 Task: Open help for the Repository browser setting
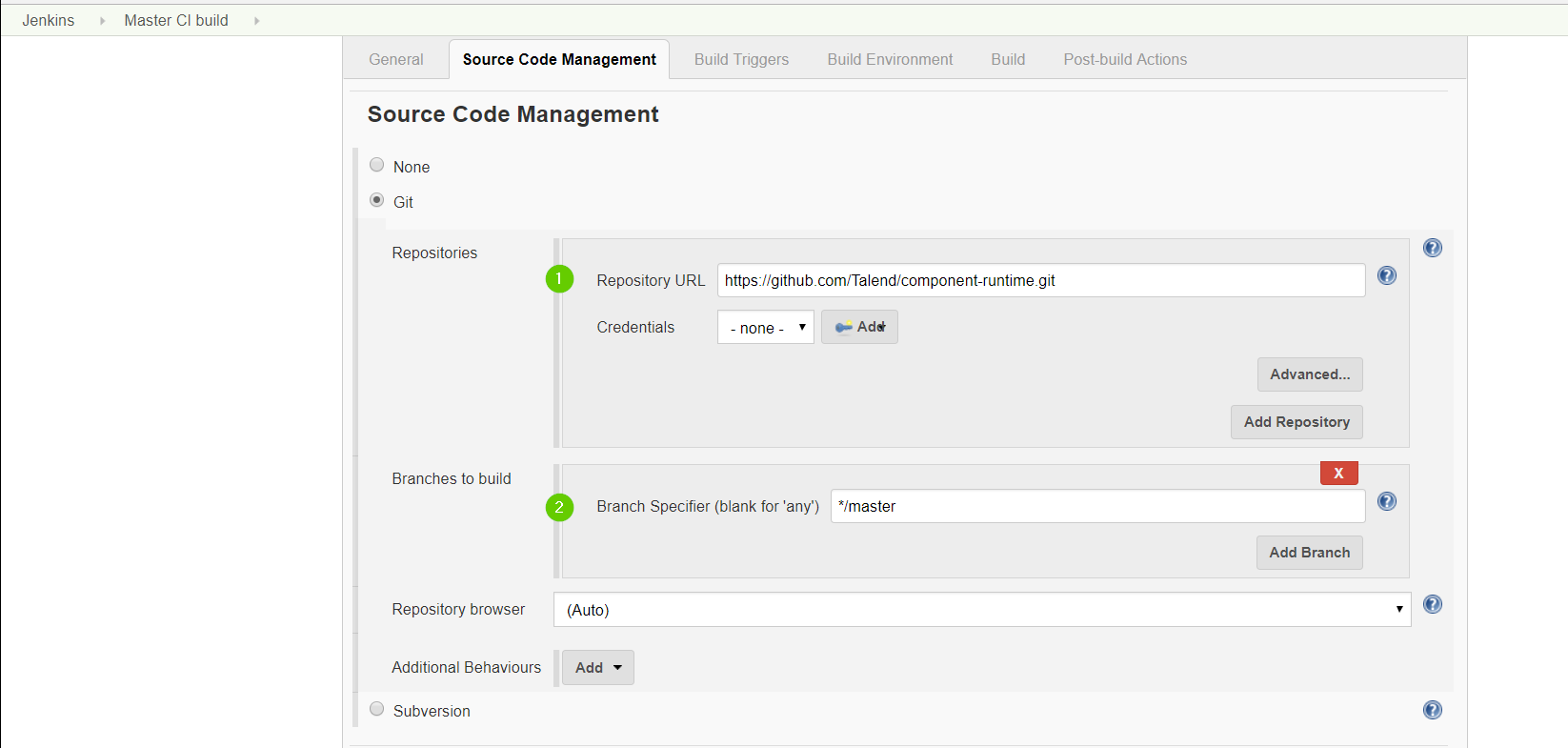coord(1432,604)
